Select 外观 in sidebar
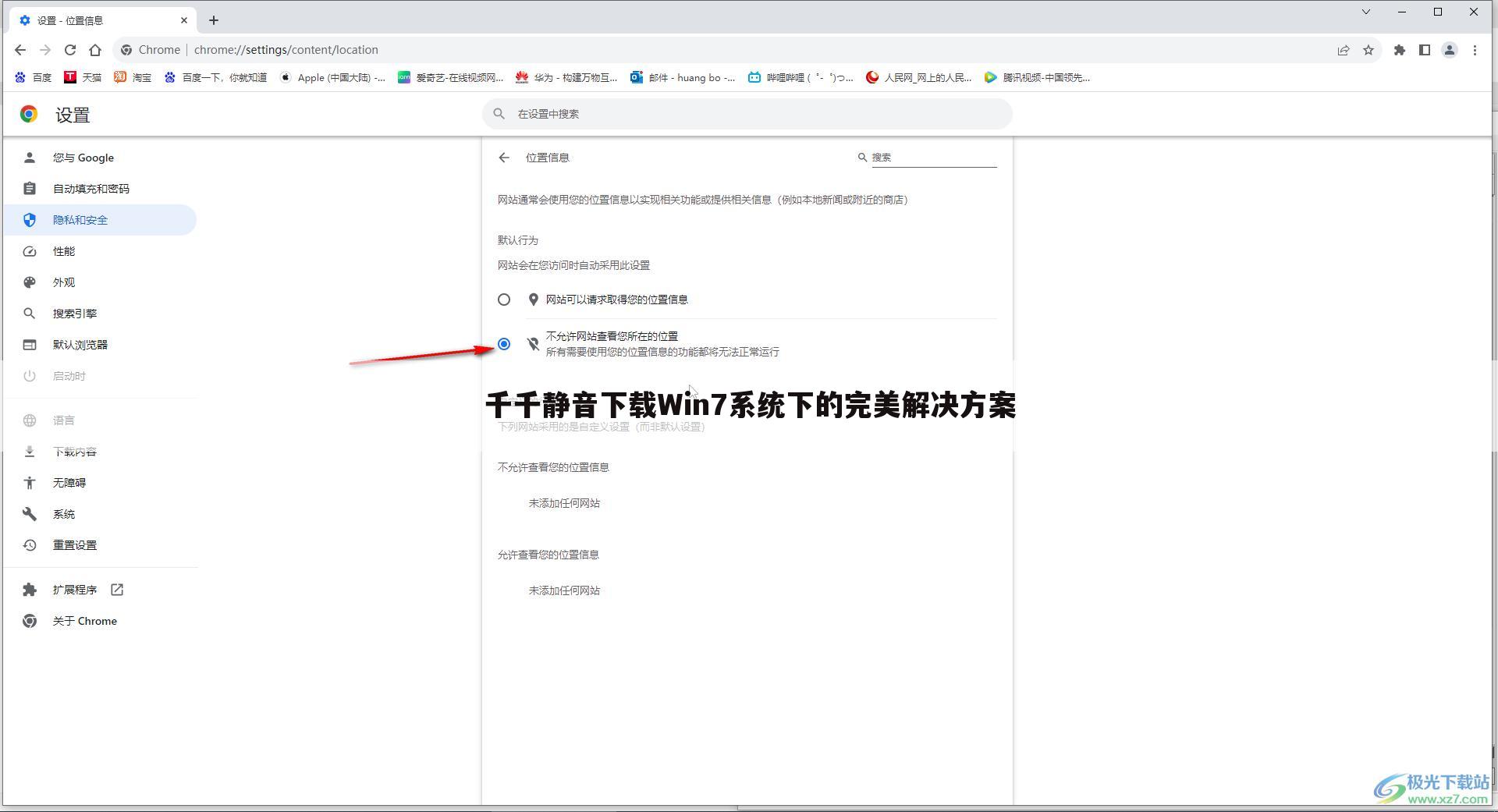This screenshot has height=812, width=1498. pyautogui.click(x=100, y=282)
